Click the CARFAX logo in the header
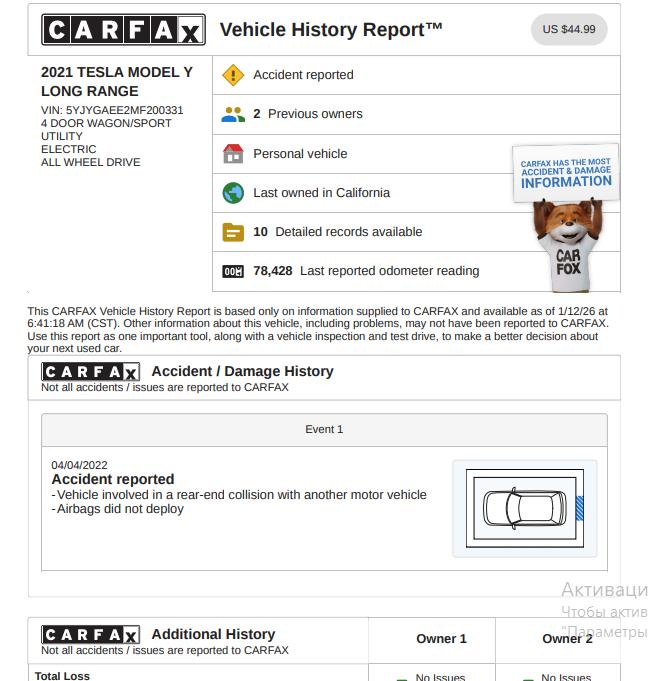 (123, 30)
